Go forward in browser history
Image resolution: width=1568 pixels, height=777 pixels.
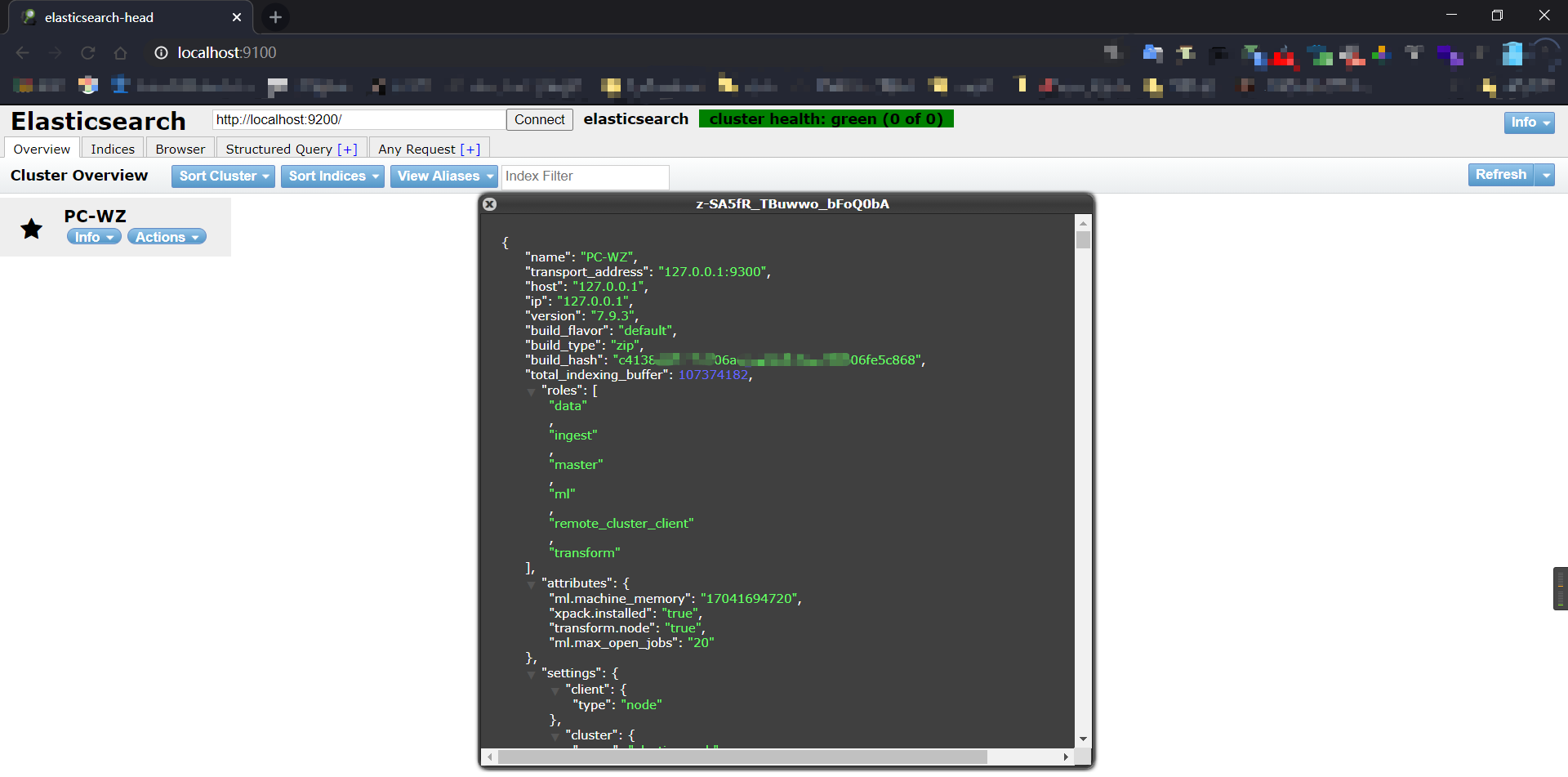click(55, 53)
